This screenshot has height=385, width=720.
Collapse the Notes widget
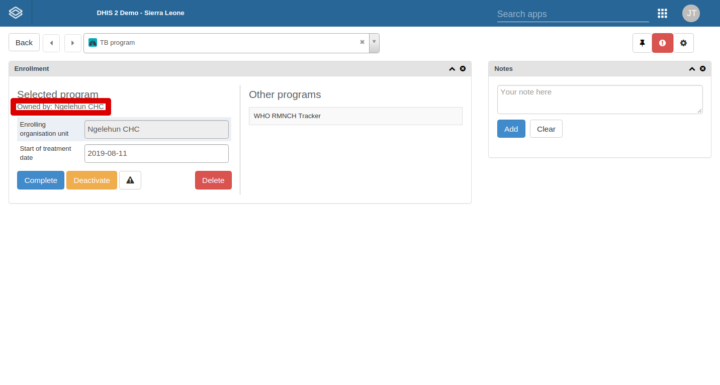[x=692, y=69]
